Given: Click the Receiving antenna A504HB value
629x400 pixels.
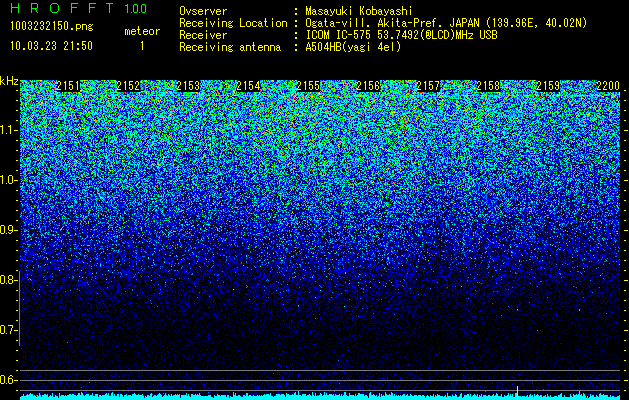Looking at the screenshot, I should pyautogui.click(x=353, y=47).
